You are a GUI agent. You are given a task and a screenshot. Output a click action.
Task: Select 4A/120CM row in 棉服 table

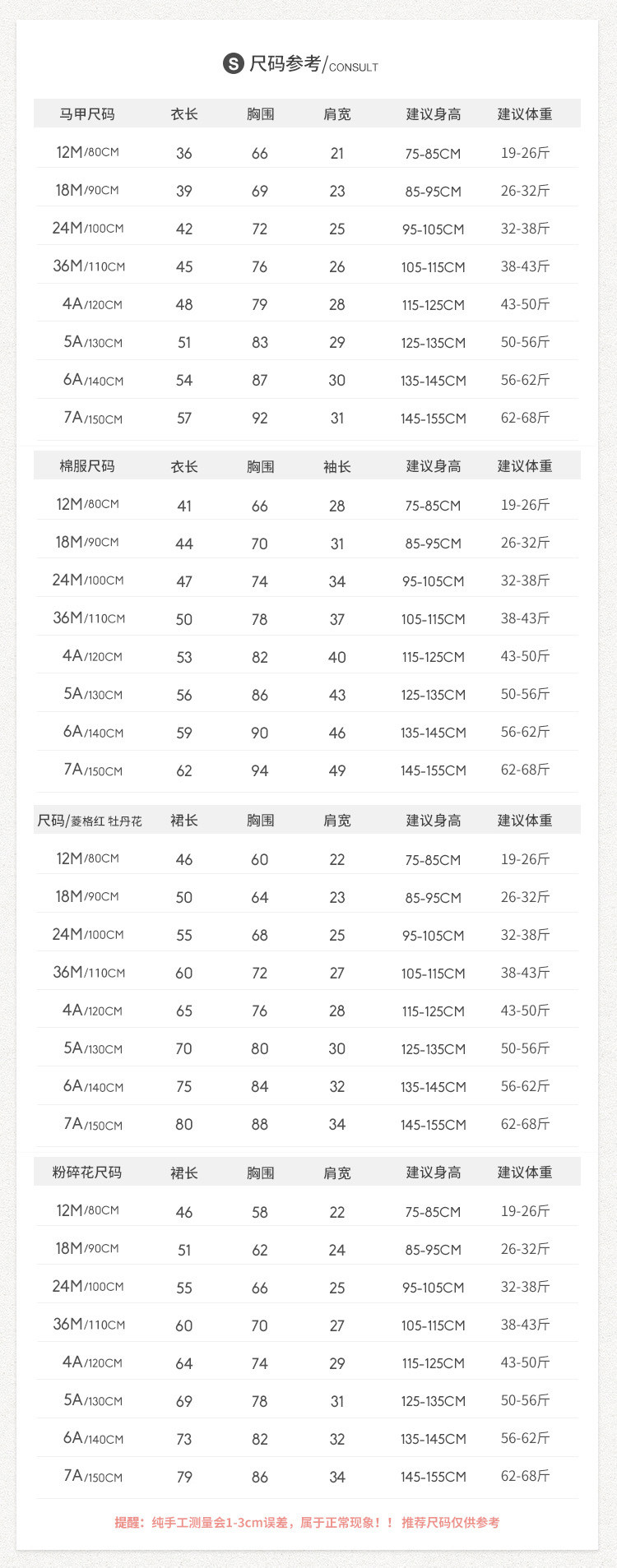click(x=92, y=656)
